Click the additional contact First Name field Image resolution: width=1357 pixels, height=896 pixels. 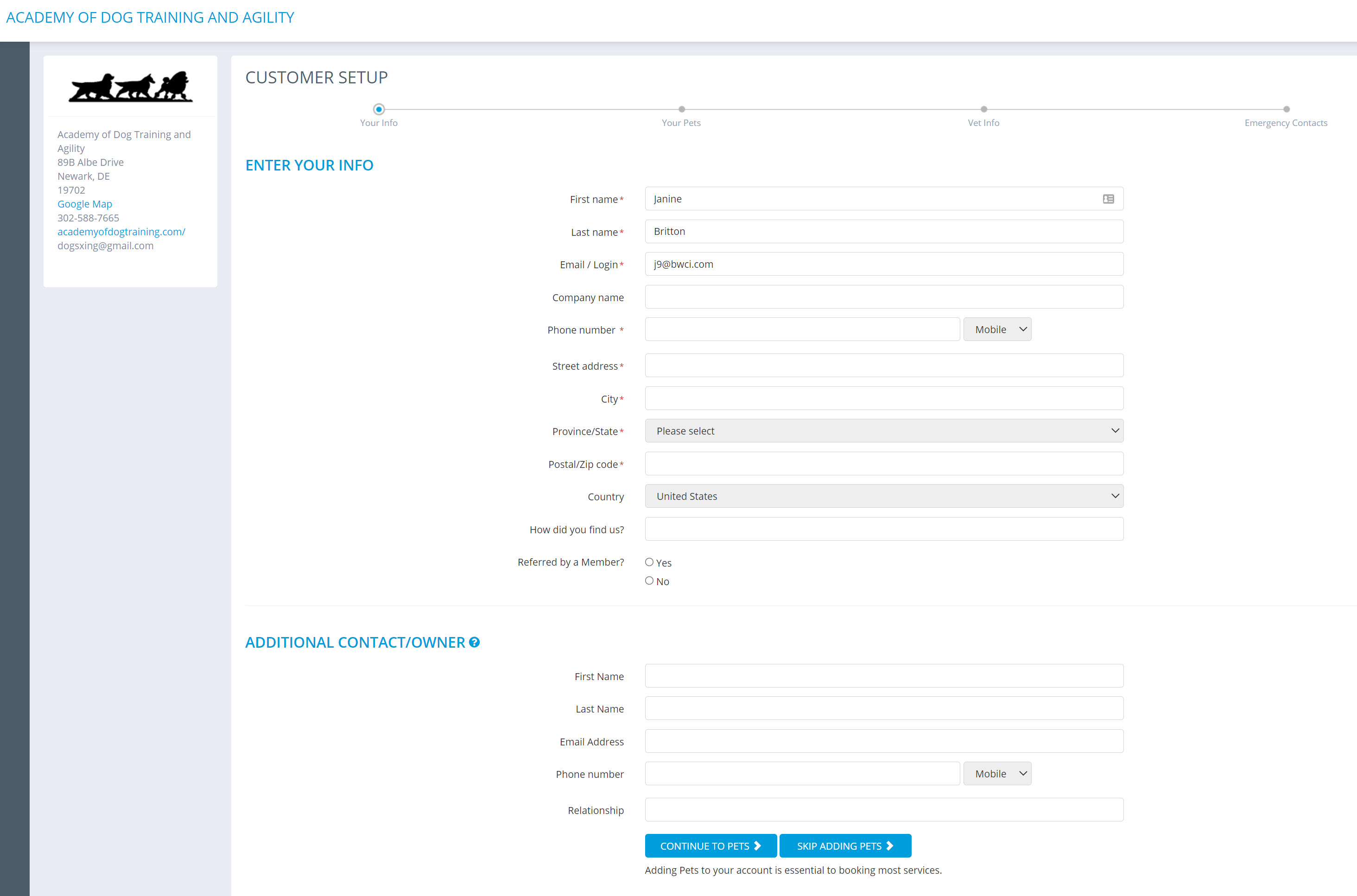[x=884, y=676]
